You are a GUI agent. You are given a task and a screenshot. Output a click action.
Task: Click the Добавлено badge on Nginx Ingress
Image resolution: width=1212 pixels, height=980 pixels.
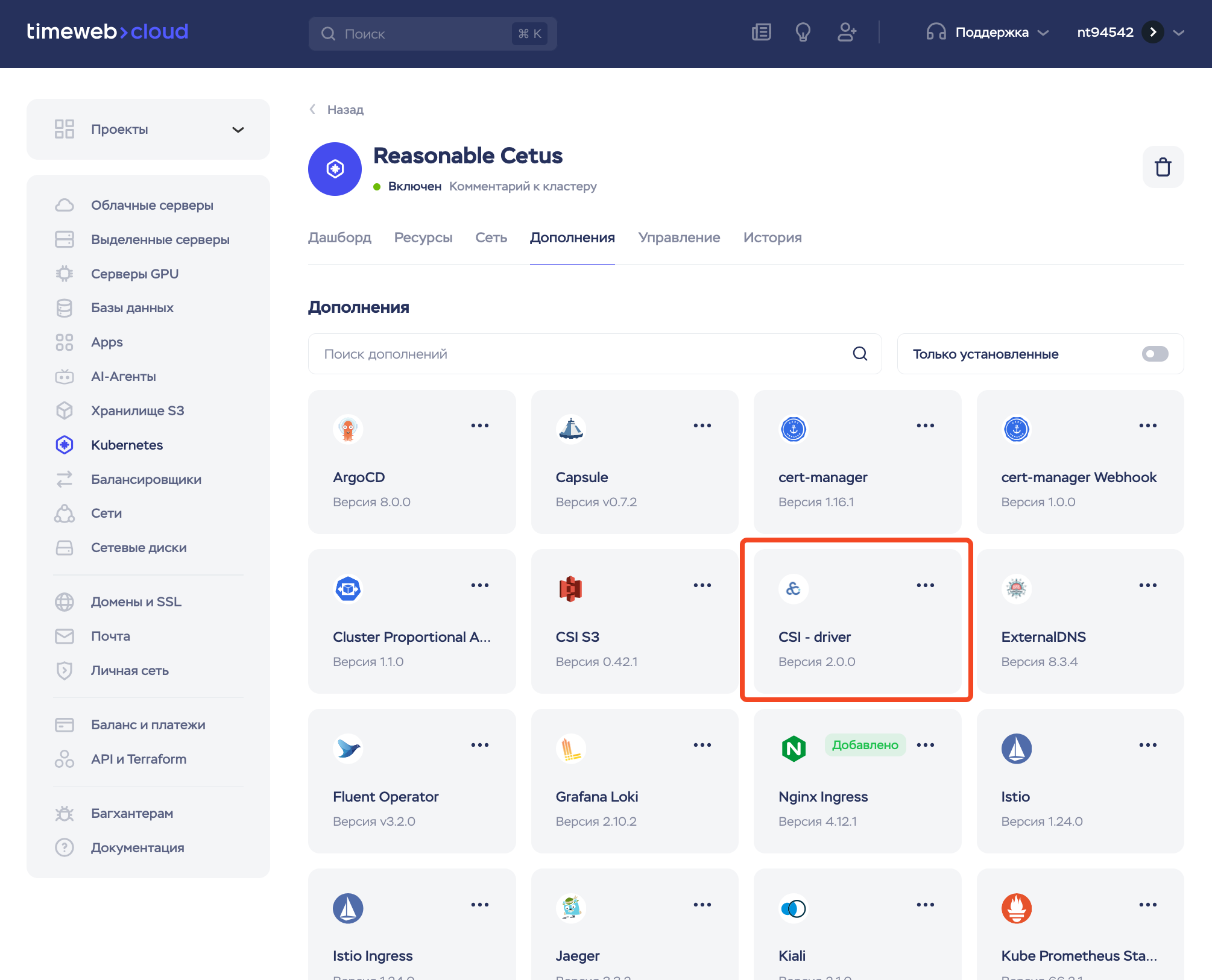865,745
